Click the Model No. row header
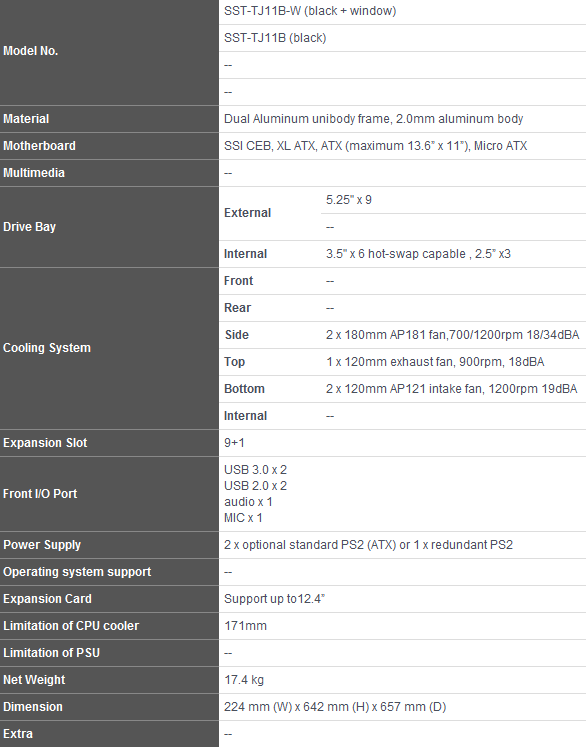The image size is (587, 747). click(109, 51)
